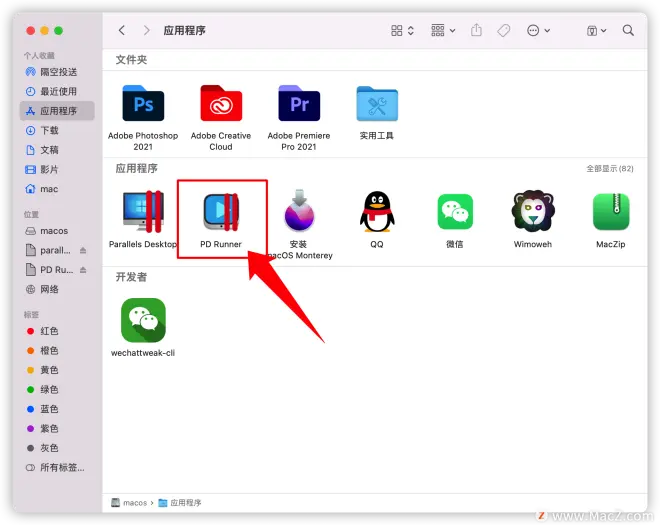Click the 文件夹 section header
Screen dimensions: 660x525
click(131, 60)
